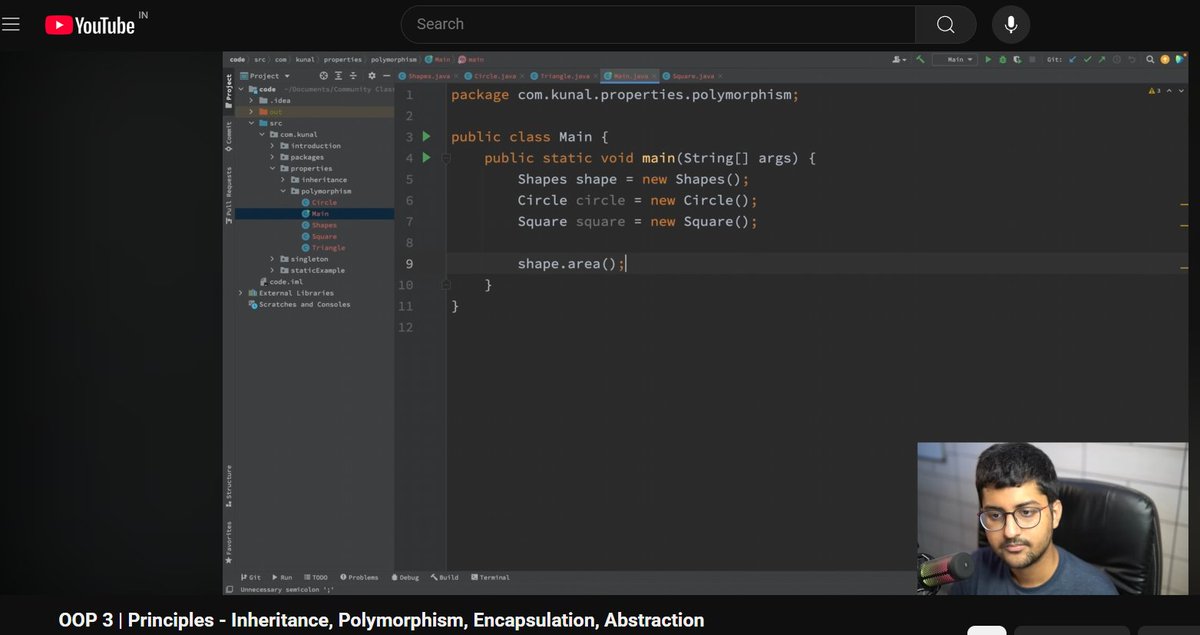Click the Run gutter arrow beside main method
The width and height of the screenshot is (1200, 635).
[426, 157]
